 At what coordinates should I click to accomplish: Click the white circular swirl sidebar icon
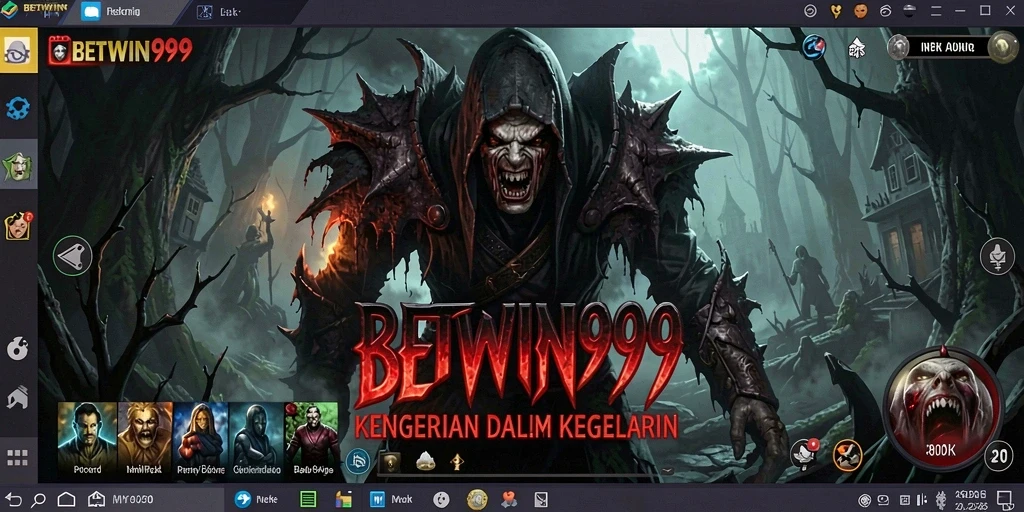tap(18, 348)
